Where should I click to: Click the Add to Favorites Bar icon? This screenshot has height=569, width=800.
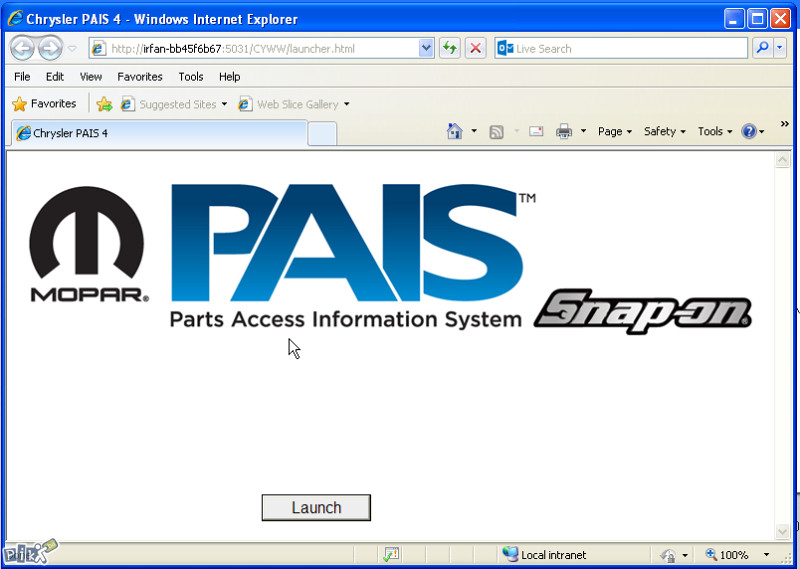[104, 104]
